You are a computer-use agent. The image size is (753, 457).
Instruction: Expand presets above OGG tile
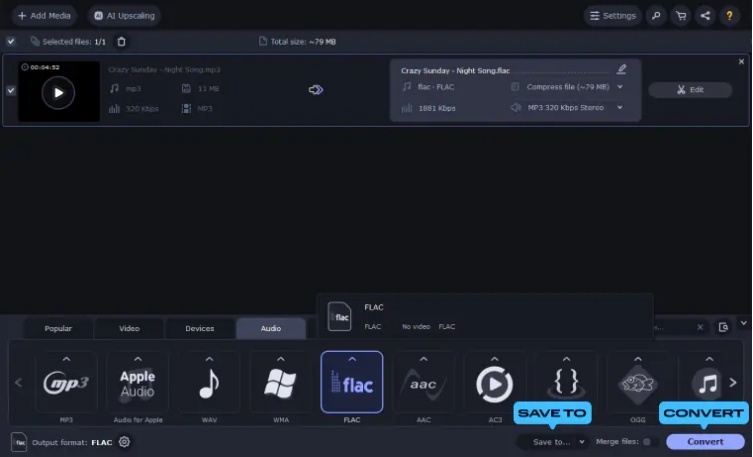click(x=638, y=359)
